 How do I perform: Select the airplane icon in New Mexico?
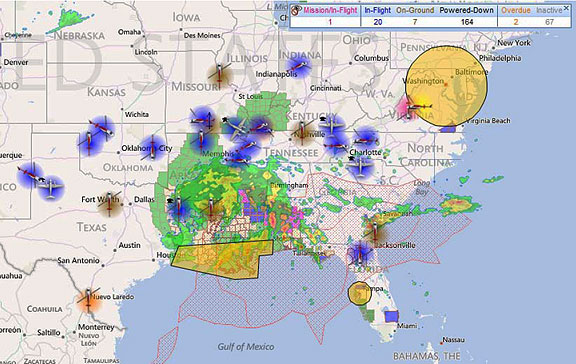click(51, 187)
